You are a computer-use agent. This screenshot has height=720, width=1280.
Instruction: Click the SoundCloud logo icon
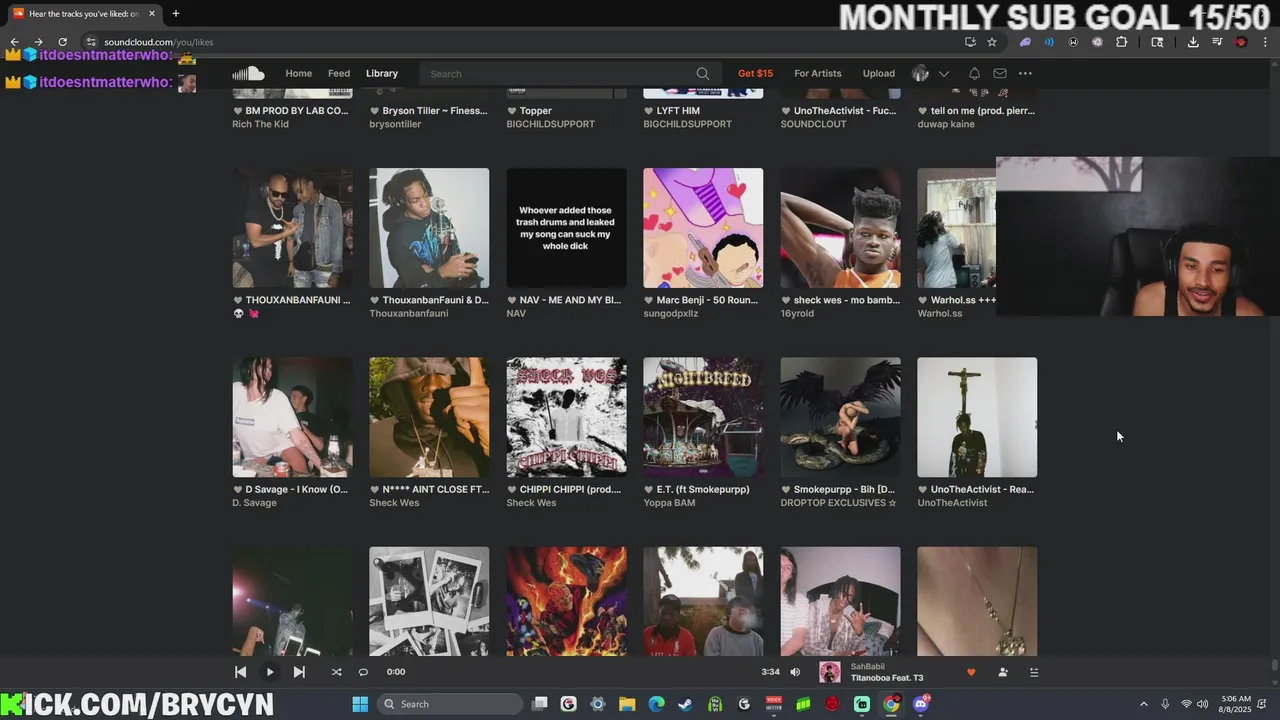tap(248, 73)
